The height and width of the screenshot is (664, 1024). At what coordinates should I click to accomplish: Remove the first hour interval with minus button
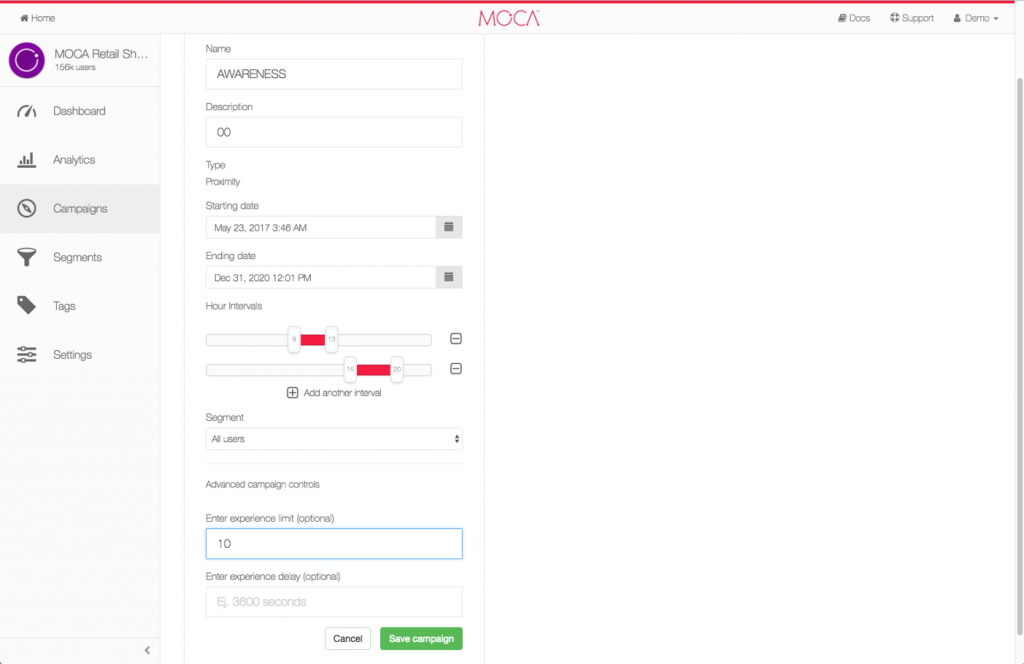(455, 339)
